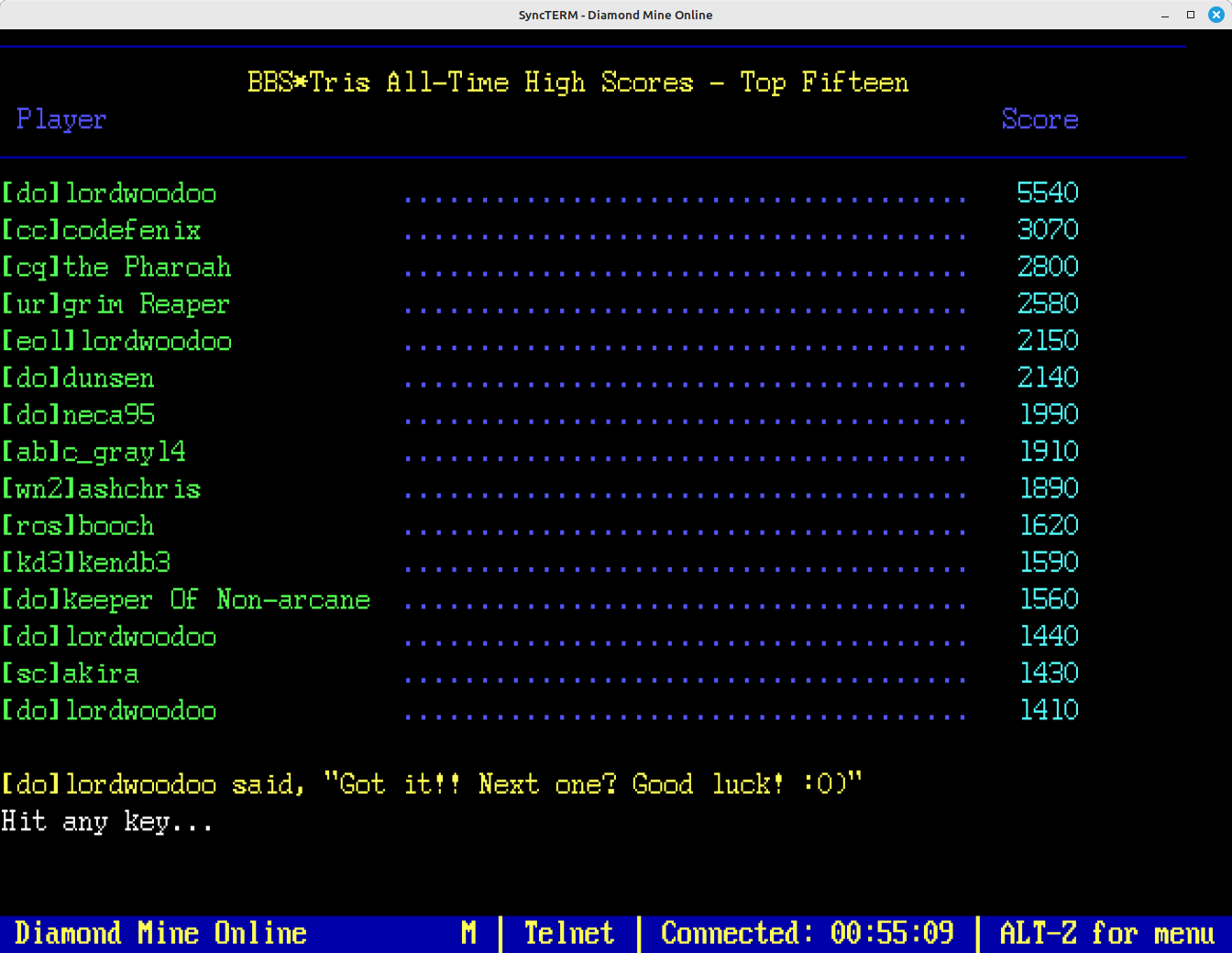Click the quote 'Got it!! Next one? Good luck!'
1232x953 pixels.
pyautogui.click(x=562, y=784)
